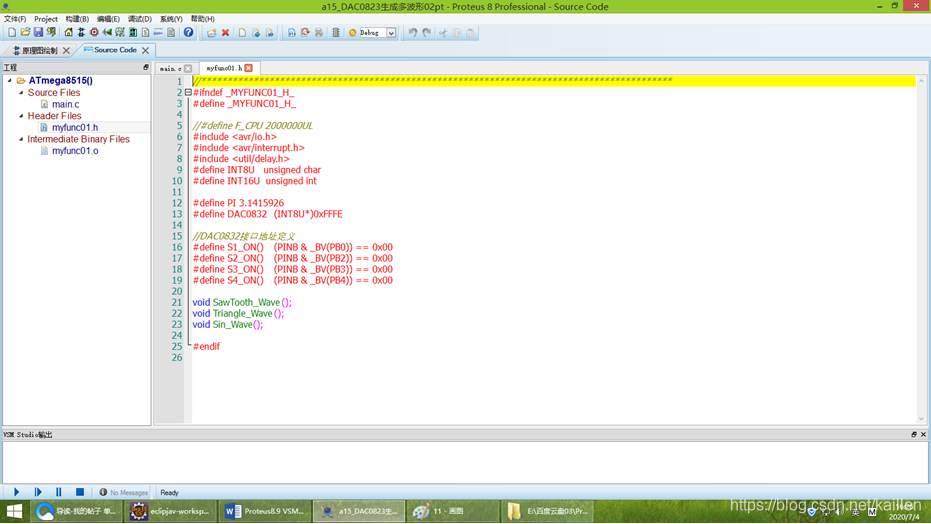This screenshot has height=524, width=931.
Task: Open the Gerber Viewer icon
Action: pos(120,33)
